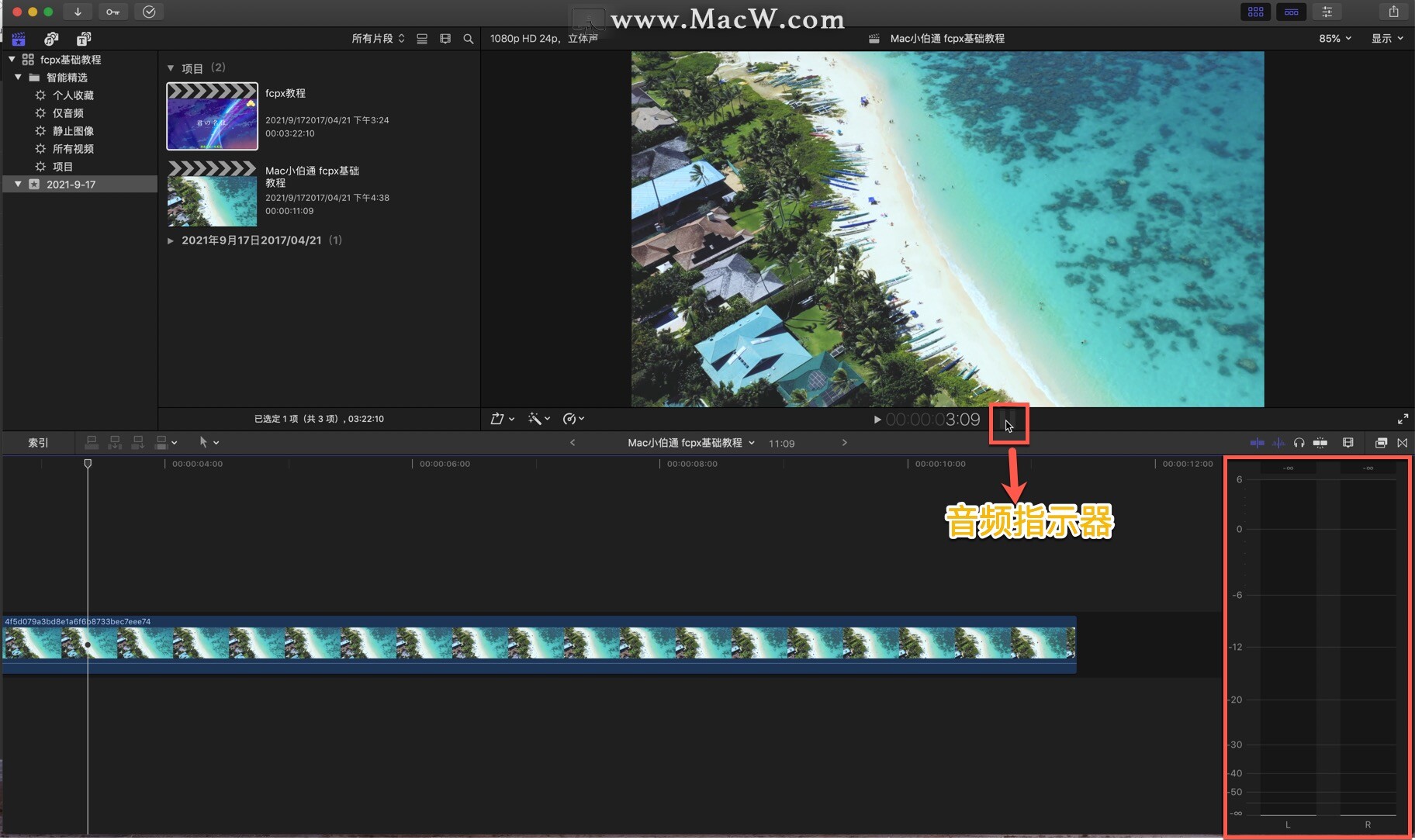The image size is (1415, 840).
Task: Toggle solo headphones button
Action: (1299, 443)
